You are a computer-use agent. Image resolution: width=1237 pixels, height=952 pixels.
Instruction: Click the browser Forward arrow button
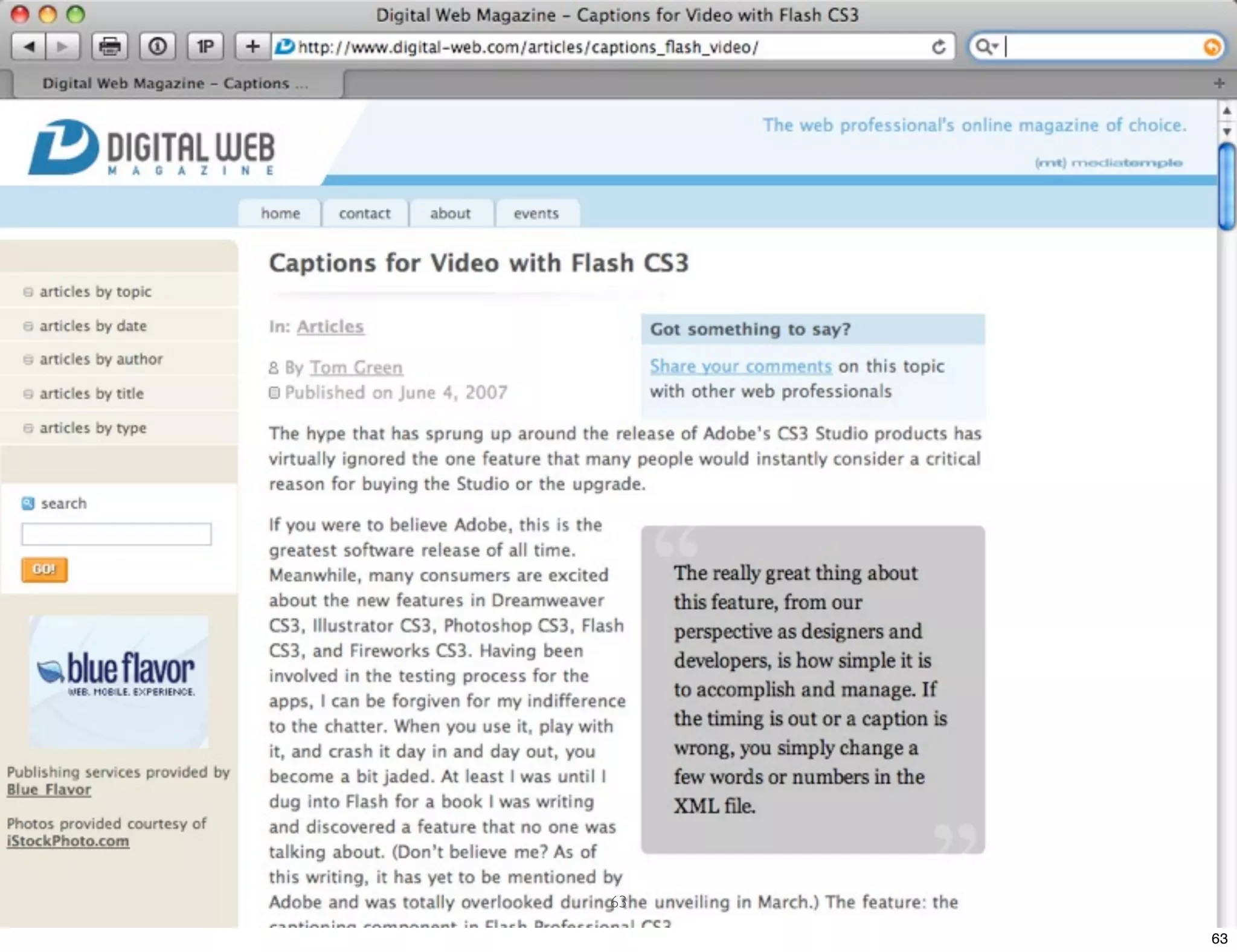pos(62,47)
